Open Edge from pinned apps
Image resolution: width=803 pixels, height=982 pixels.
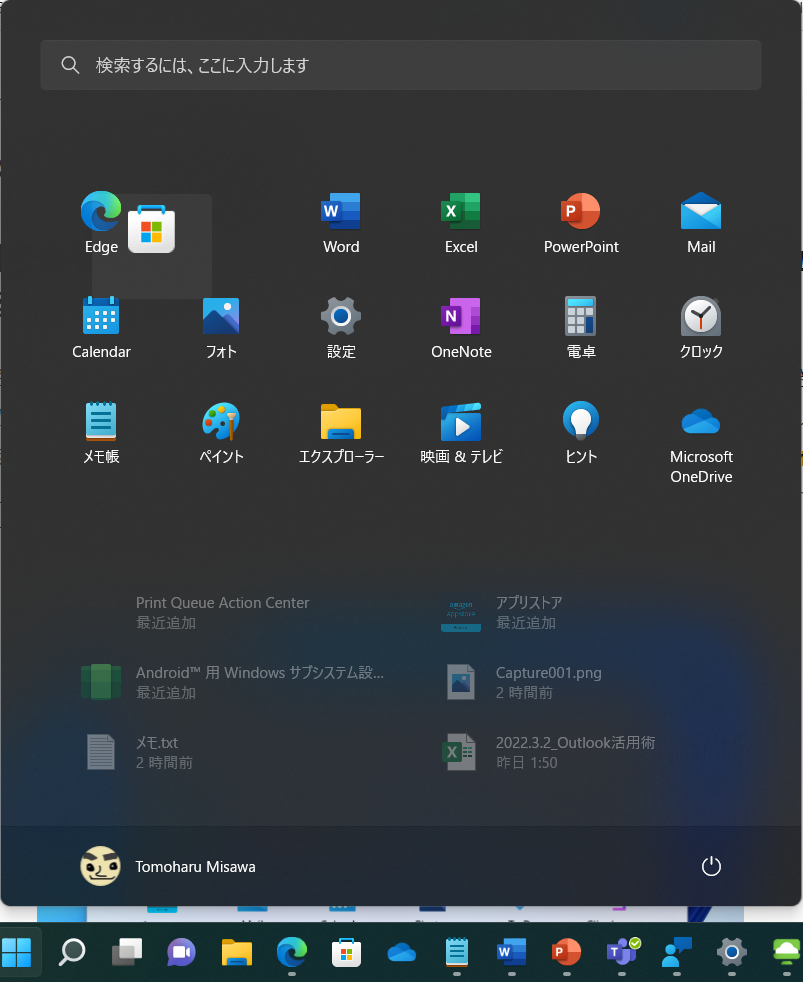(x=101, y=223)
